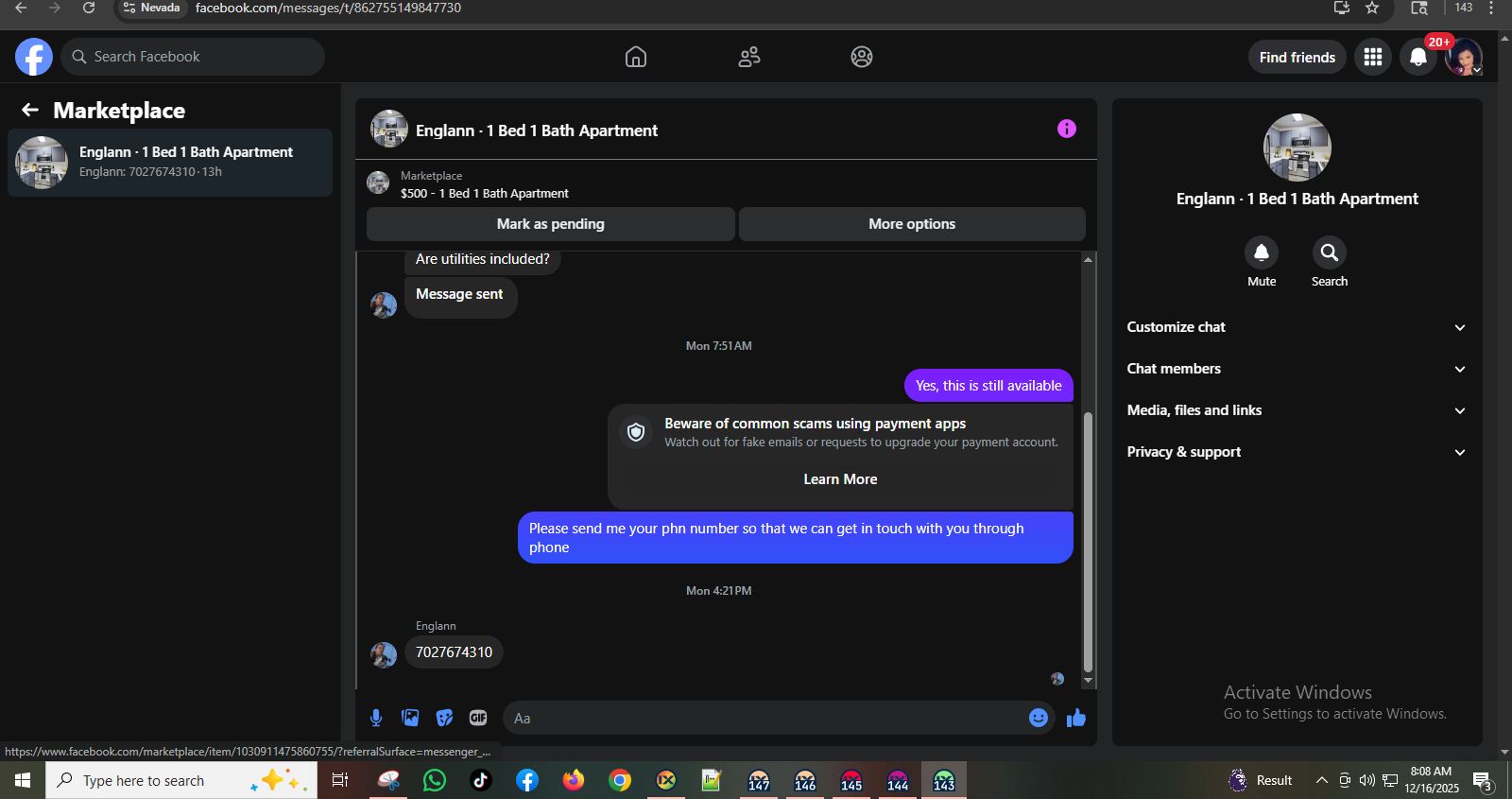Click Learn More about scams
The width and height of the screenshot is (1512, 799).
(841, 479)
